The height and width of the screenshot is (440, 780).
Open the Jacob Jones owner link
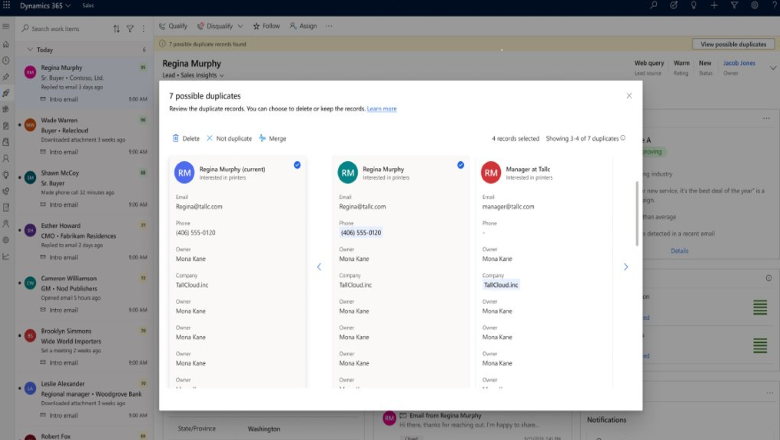pos(739,63)
